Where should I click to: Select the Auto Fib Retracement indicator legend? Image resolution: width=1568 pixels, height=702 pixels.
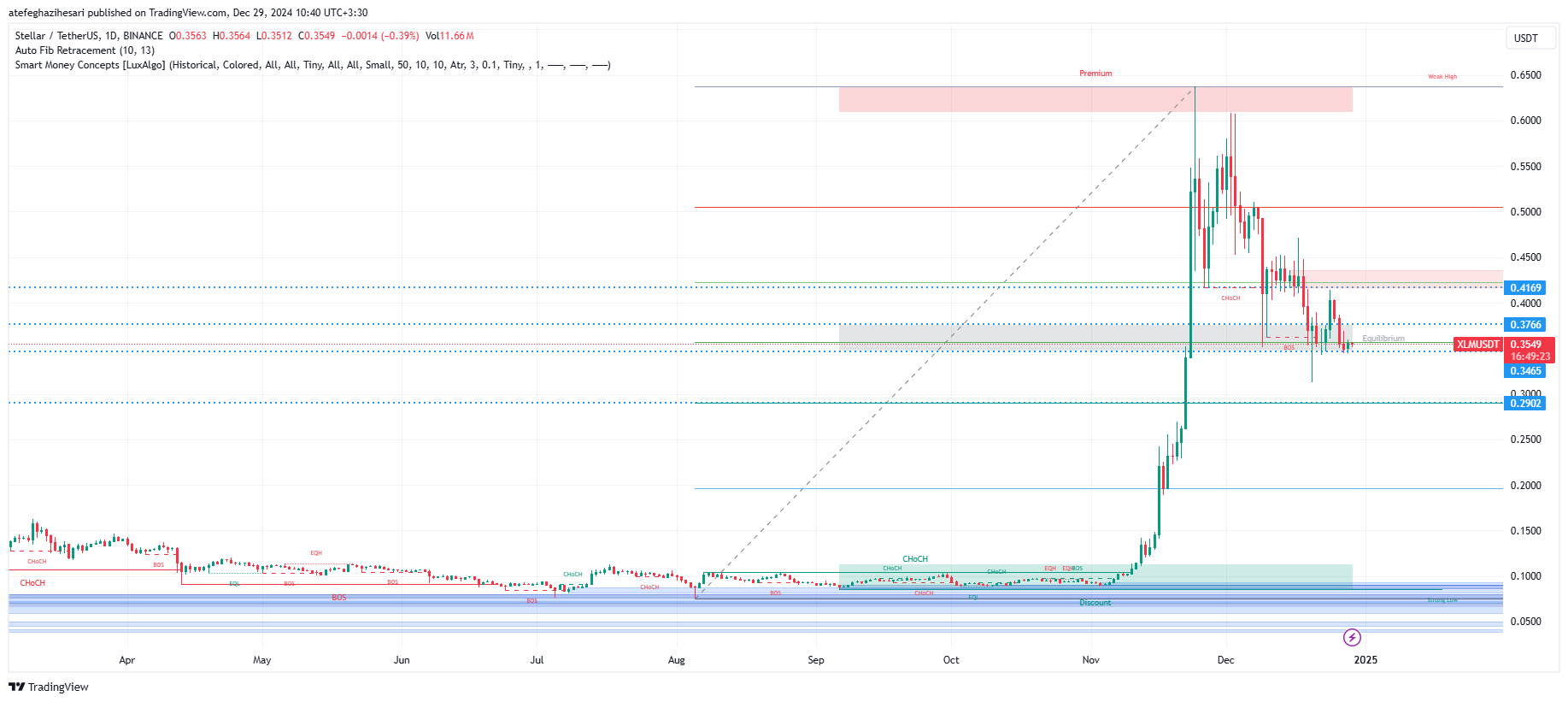pyautogui.click(x=85, y=50)
